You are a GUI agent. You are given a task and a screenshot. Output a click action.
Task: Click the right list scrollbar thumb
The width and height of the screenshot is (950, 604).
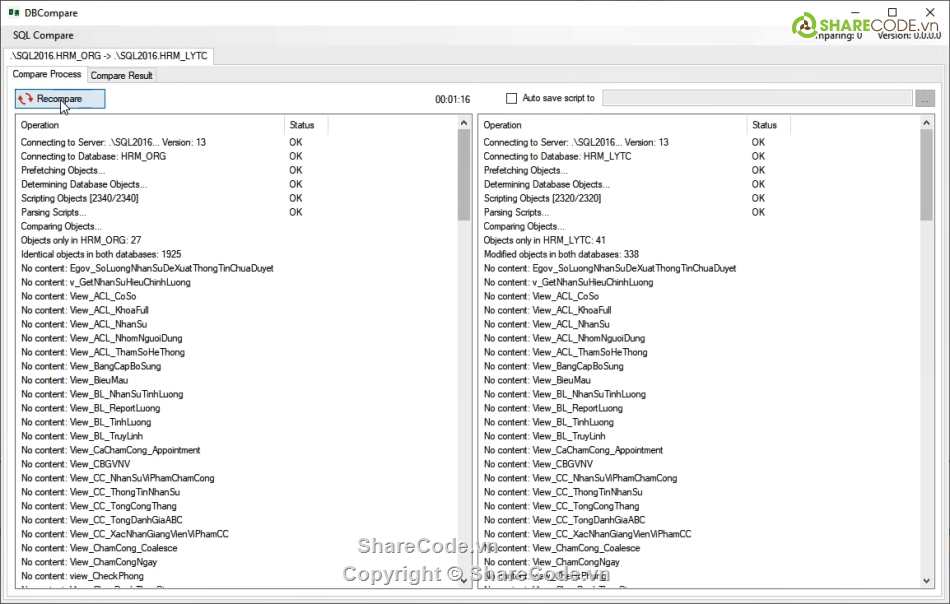coord(926,175)
